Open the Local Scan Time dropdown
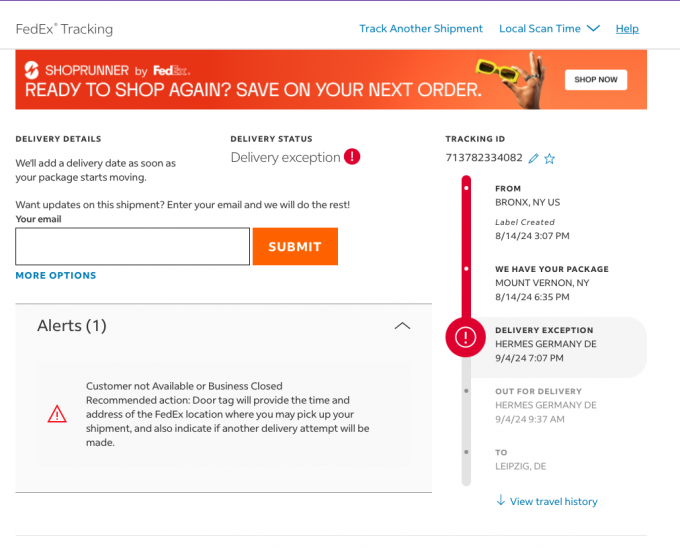 click(x=549, y=29)
